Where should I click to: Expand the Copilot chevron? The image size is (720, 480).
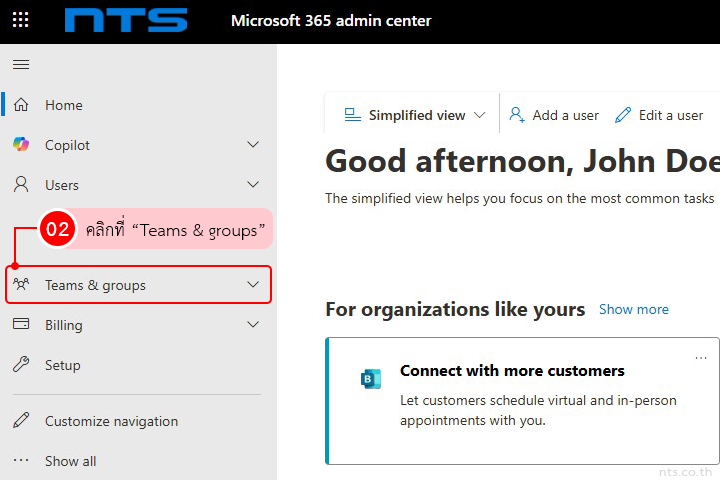253,145
